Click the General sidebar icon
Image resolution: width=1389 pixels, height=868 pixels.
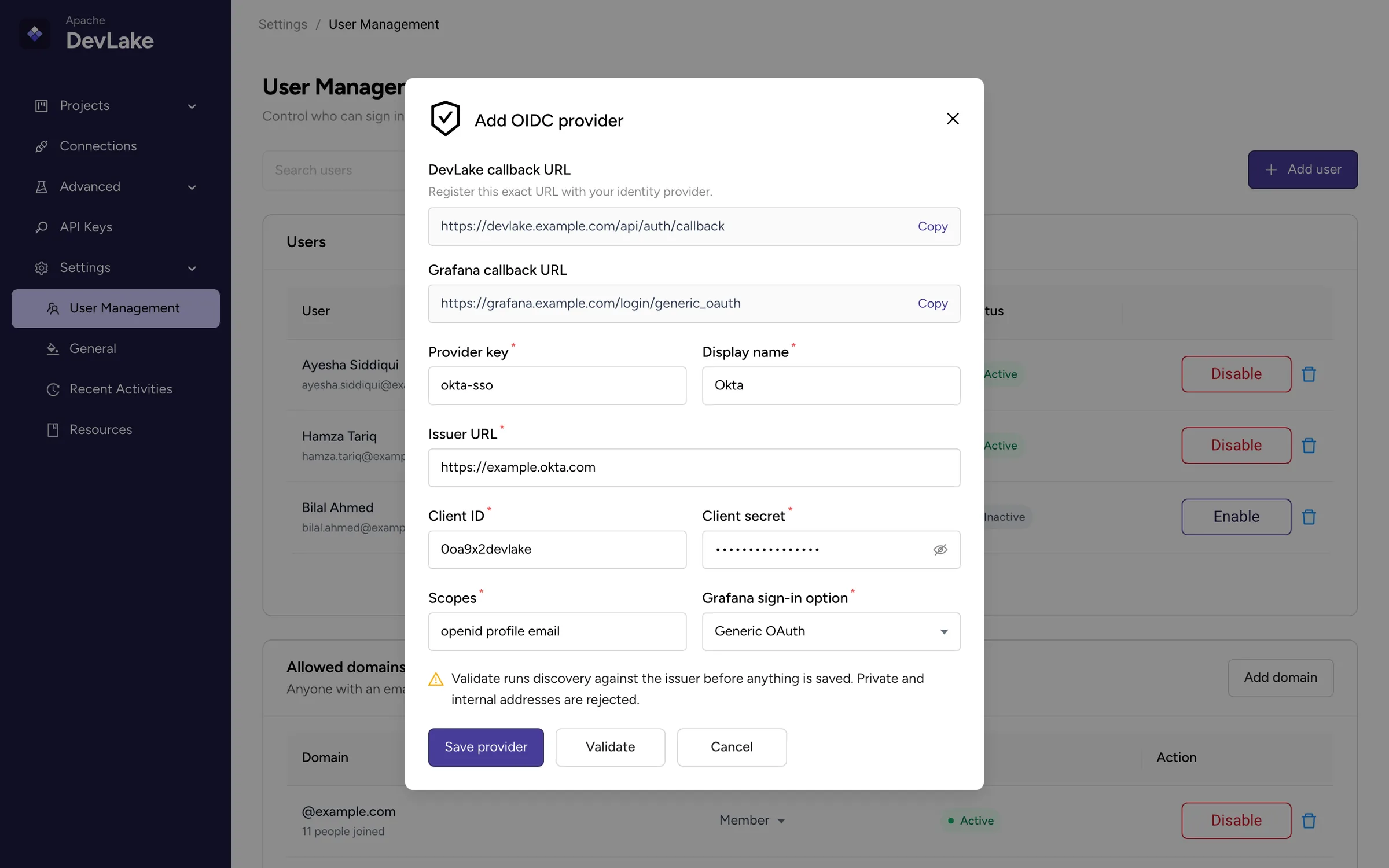pyautogui.click(x=53, y=349)
